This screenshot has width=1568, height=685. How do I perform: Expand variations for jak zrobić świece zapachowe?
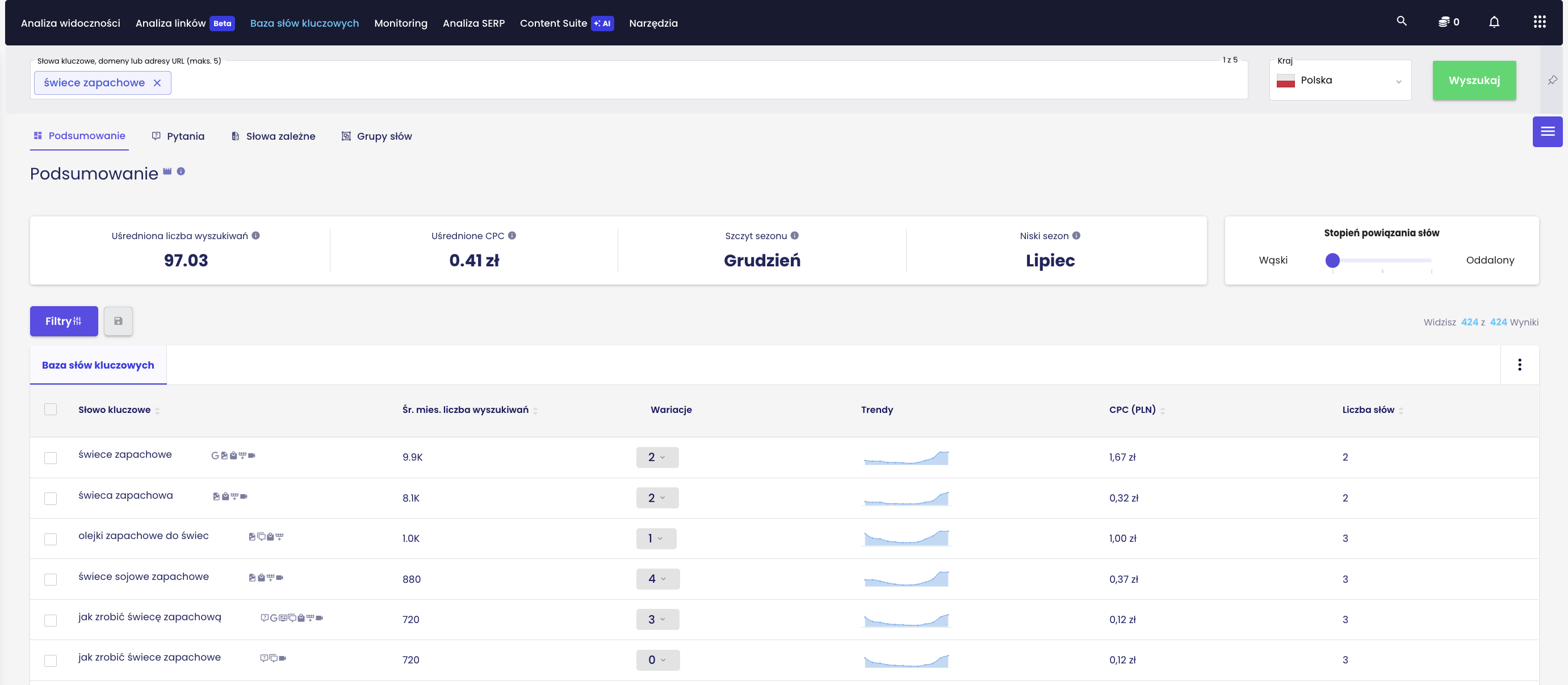click(657, 660)
